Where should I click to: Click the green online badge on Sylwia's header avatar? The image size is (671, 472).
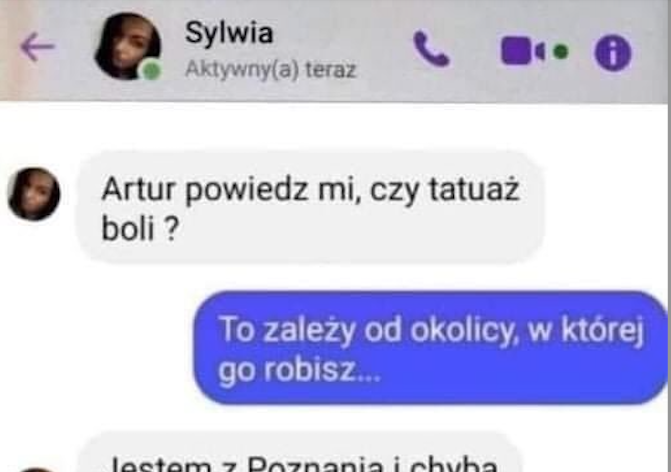pyautogui.click(x=151, y=70)
